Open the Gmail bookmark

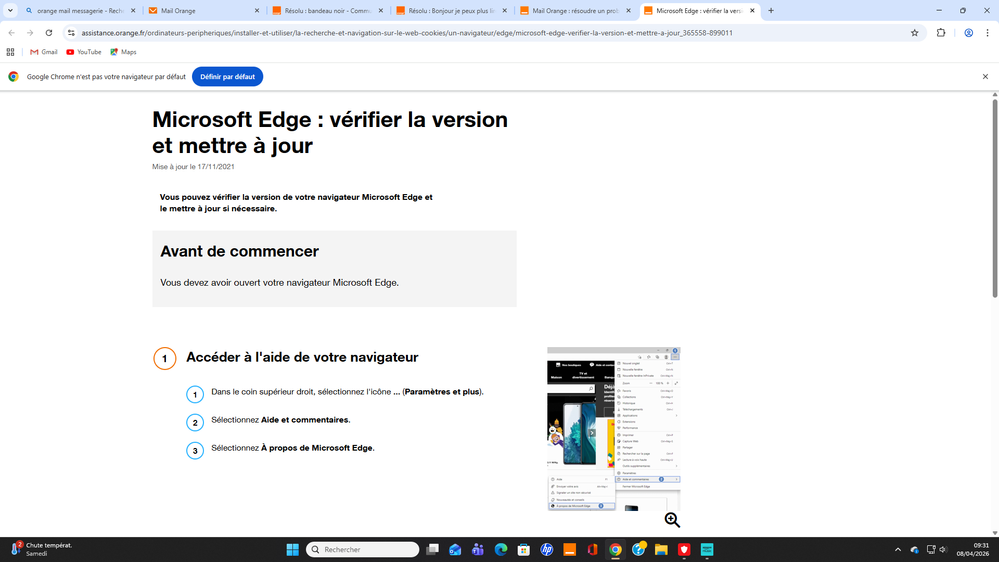tap(43, 52)
